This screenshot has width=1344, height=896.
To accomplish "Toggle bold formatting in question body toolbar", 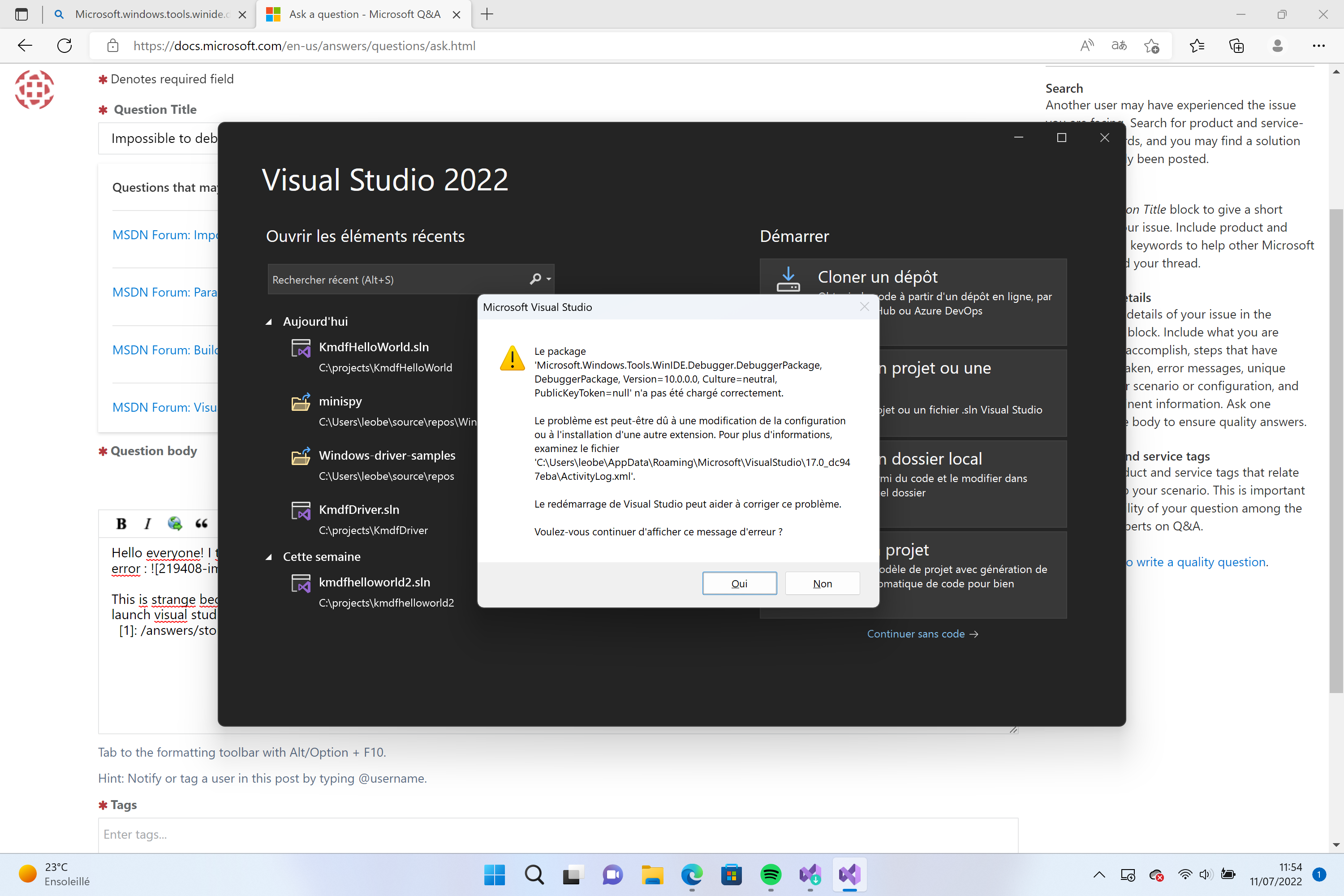I will [x=121, y=523].
